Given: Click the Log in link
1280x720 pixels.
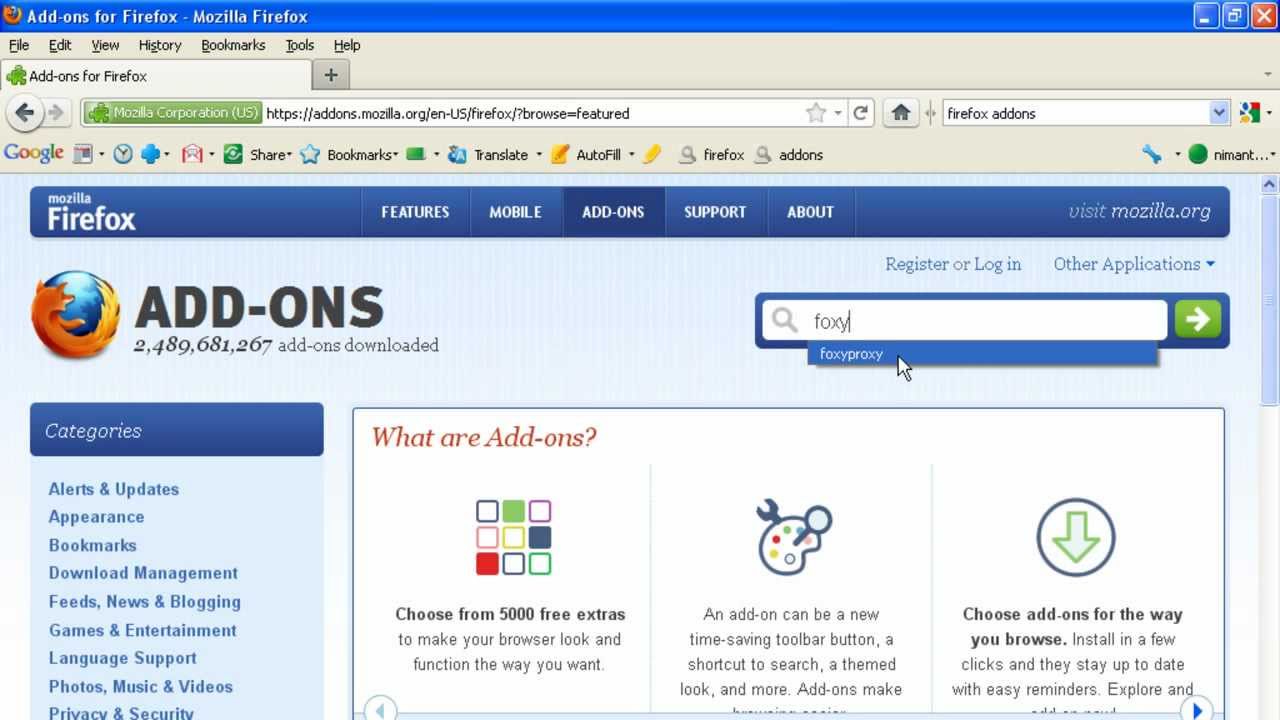Looking at the screenshot, I should coord(998,264).
